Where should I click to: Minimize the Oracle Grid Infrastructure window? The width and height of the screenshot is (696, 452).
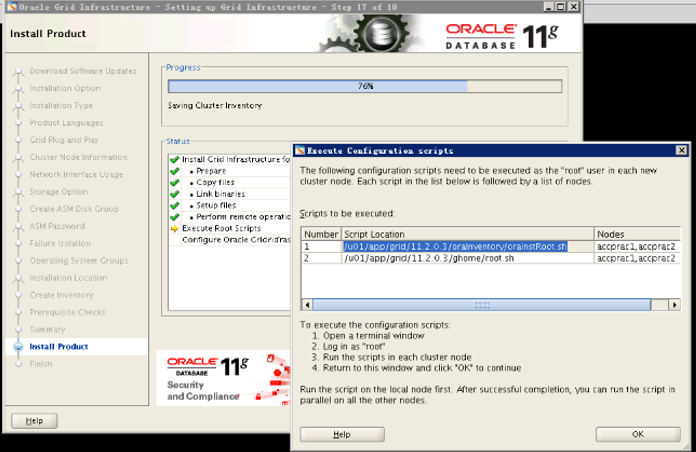[x=549, y=7]
